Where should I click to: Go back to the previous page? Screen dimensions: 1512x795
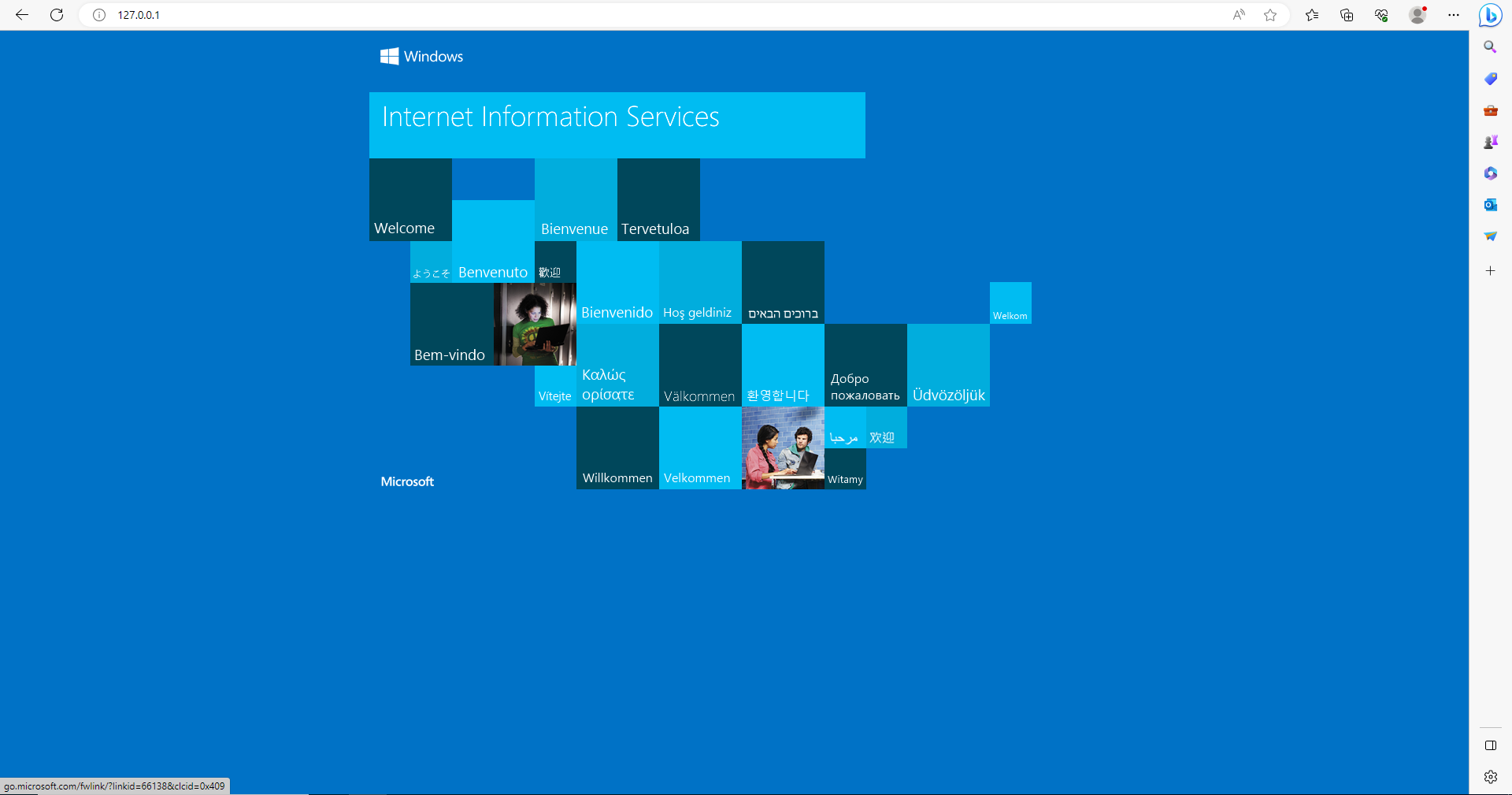[22, 15]
